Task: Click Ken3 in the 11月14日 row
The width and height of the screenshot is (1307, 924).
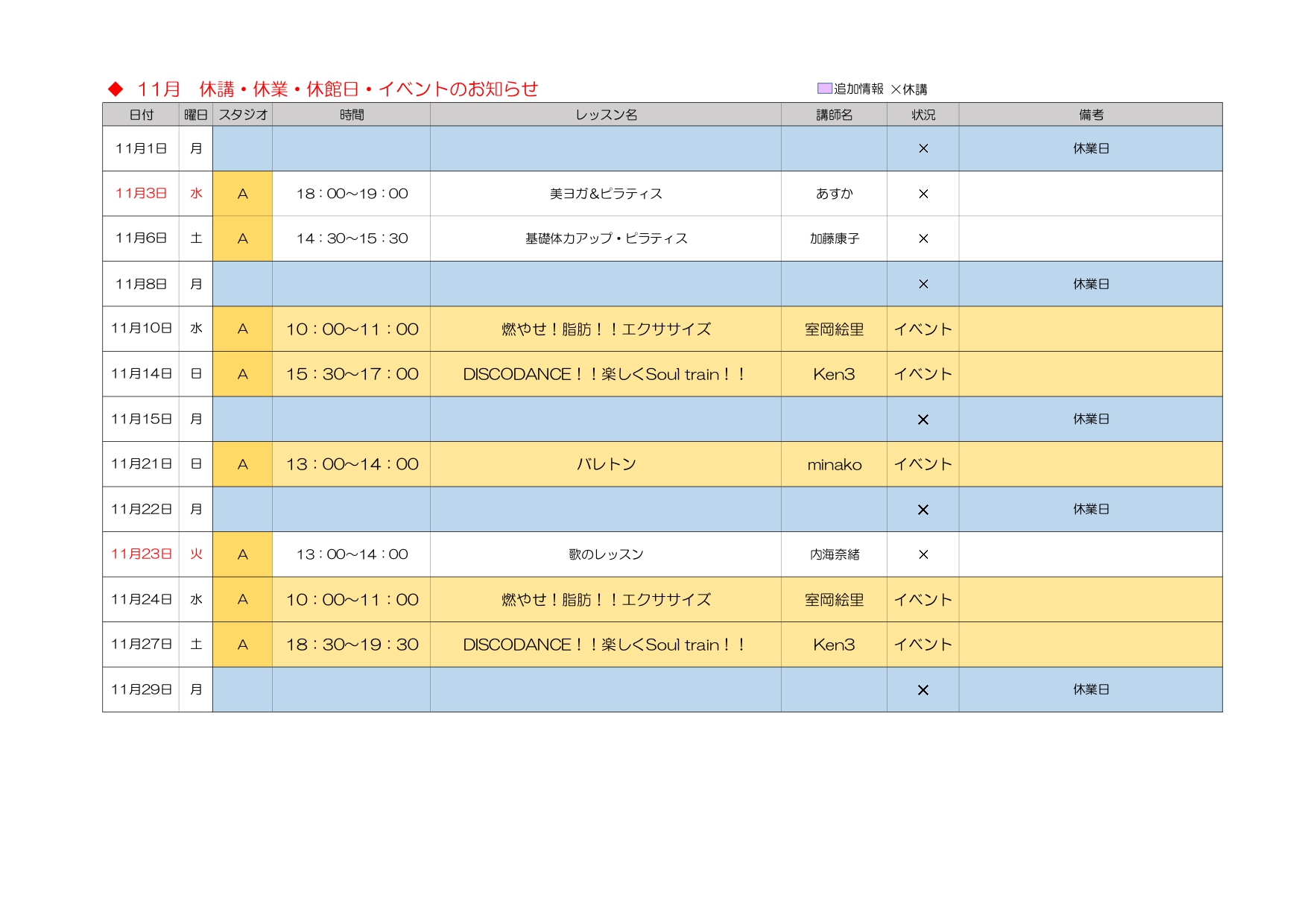Action: (x=834, y=374)
